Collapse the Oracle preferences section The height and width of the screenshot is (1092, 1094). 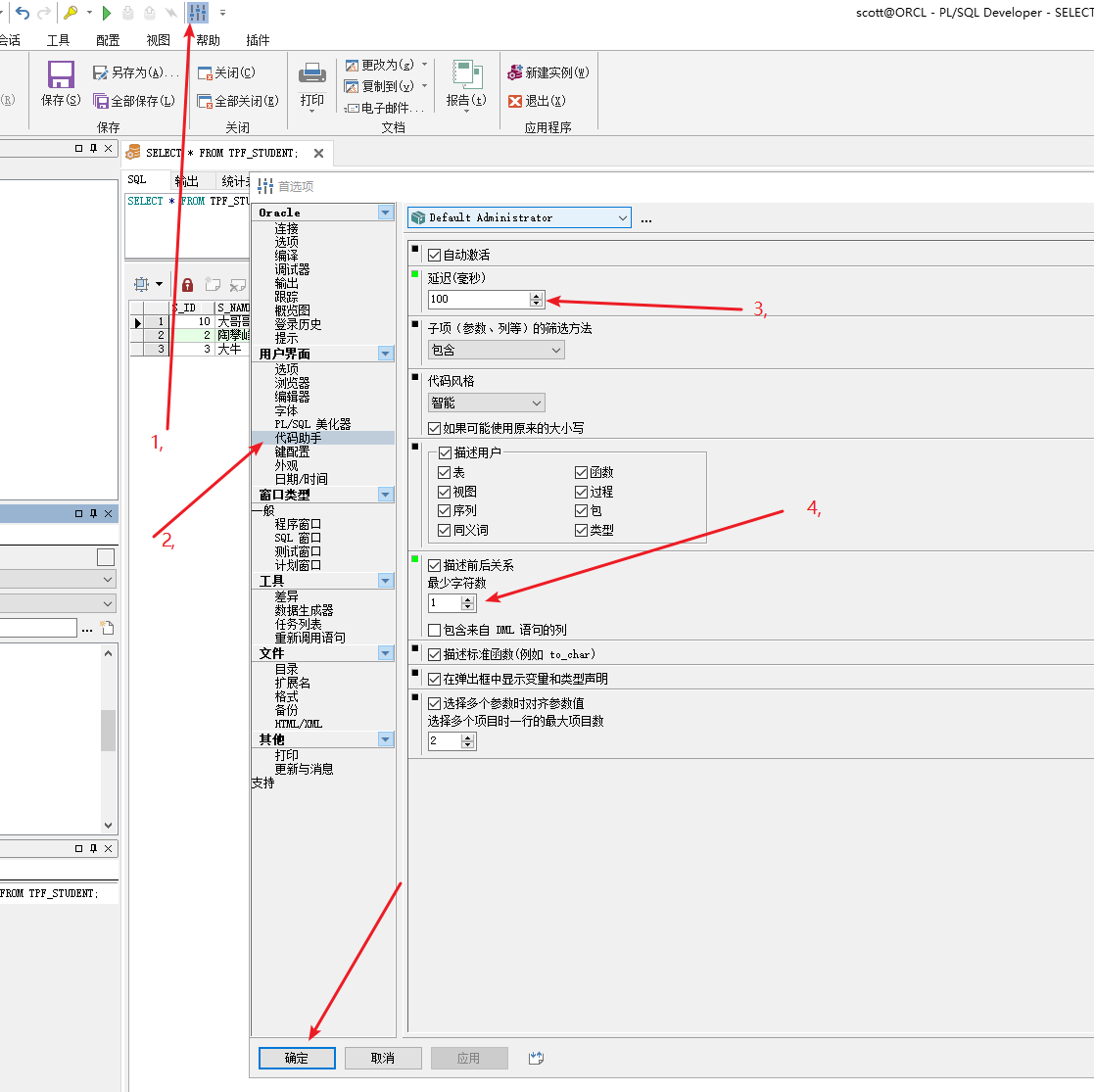pos(385,213)
